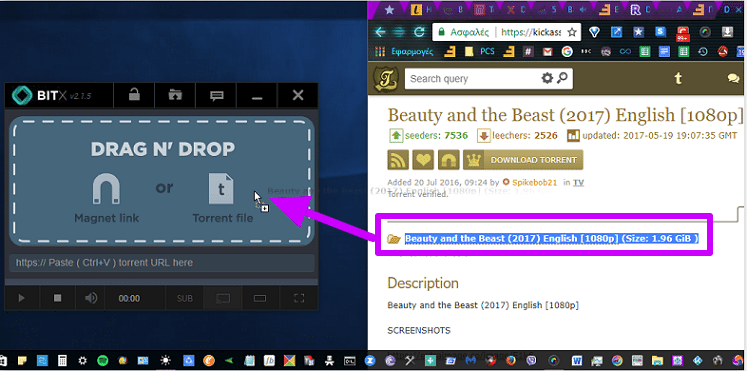Screen dimensions: 747x371
Task: Mute audio using the speaker icon
Action: (x=91, y=298)
